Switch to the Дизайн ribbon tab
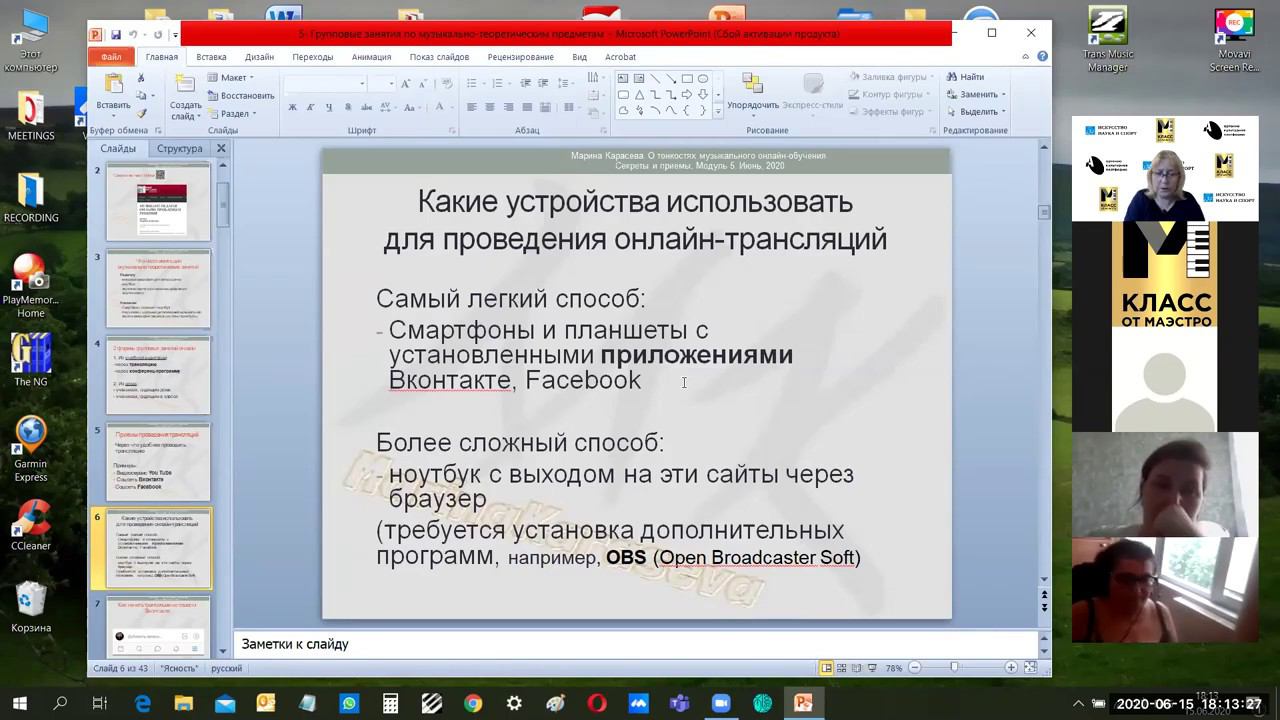 [259, 57]
